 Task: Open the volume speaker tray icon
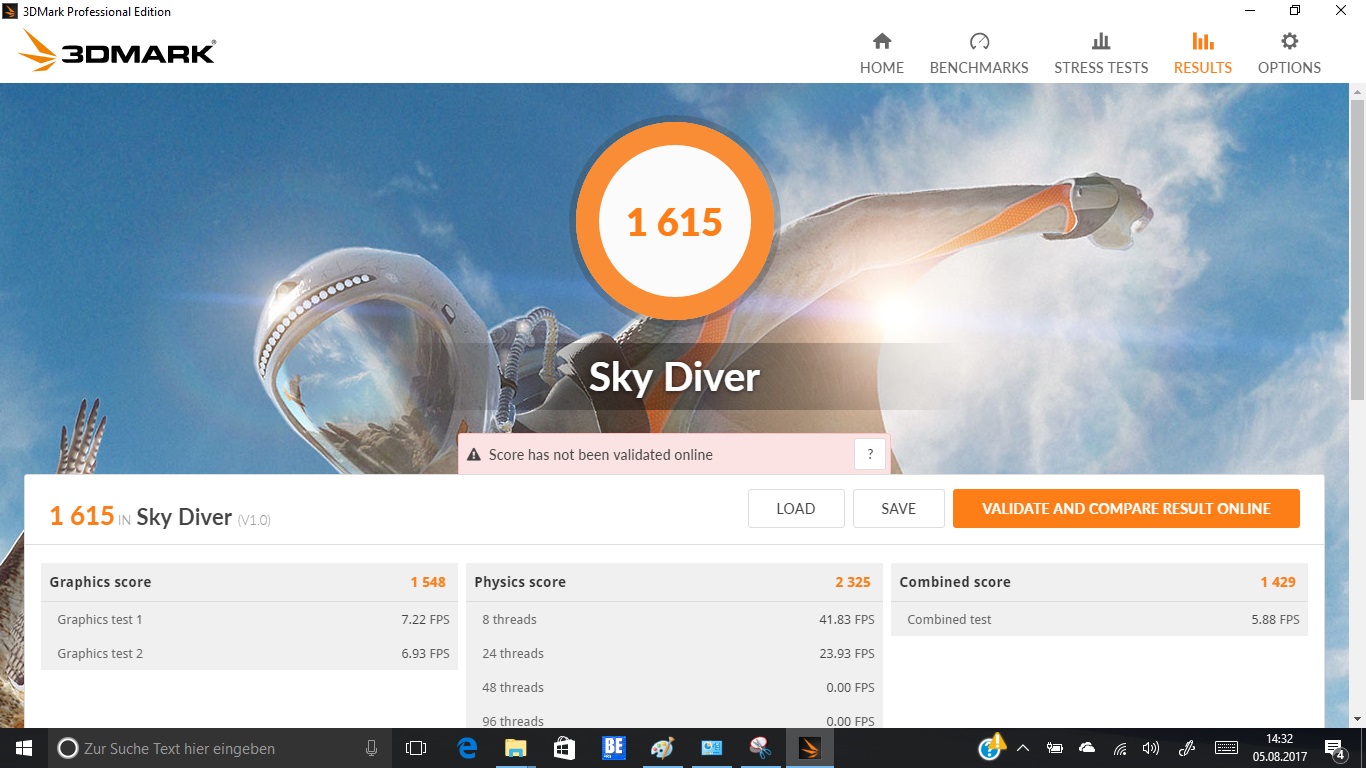click(1151, 748)
